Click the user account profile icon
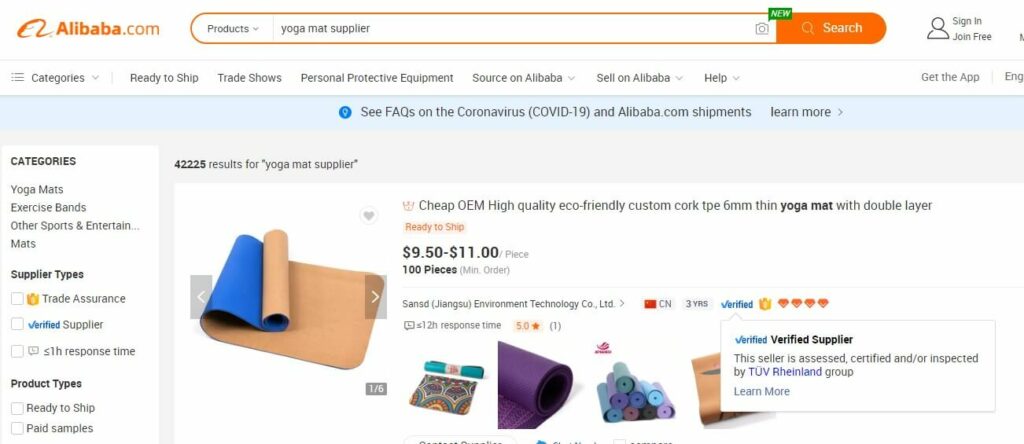1024x444 pixels. coord(938,28)
